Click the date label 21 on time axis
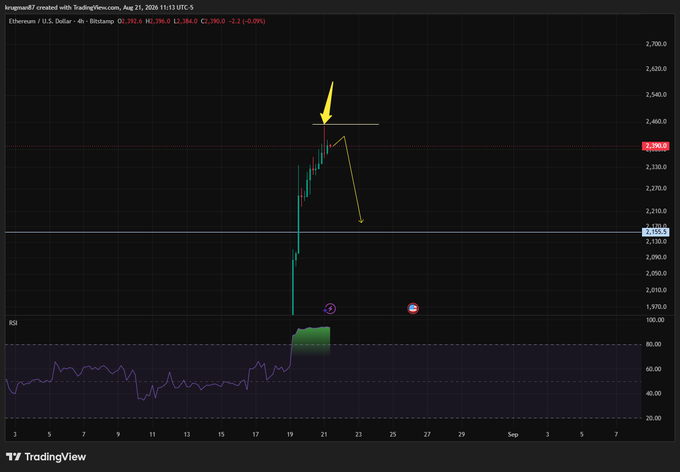This screenshot has width=680, height=472. coord(324,434)
